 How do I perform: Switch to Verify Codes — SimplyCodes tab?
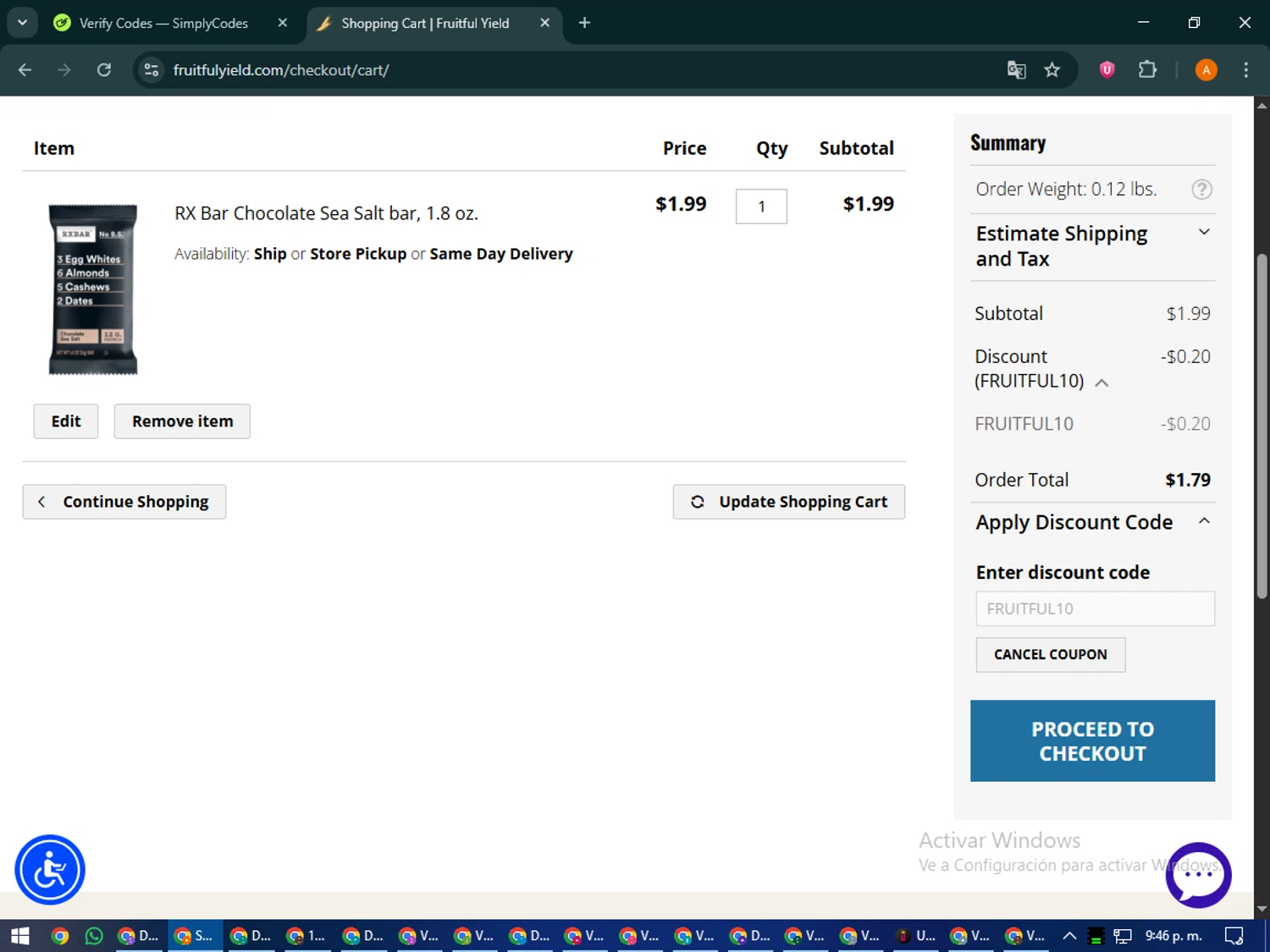click(x=163, y=23)
